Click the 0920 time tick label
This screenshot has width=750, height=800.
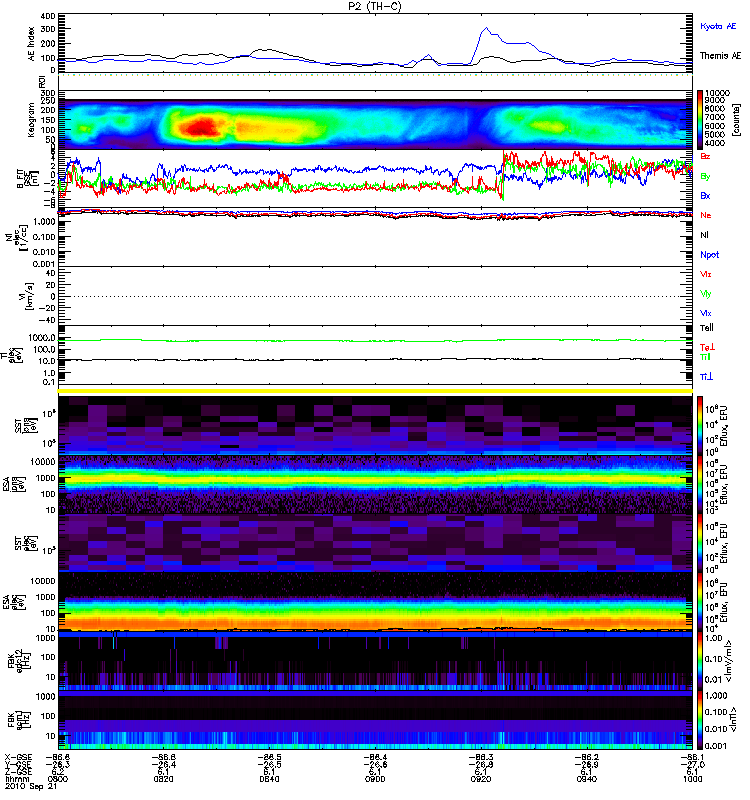(481, 779)
